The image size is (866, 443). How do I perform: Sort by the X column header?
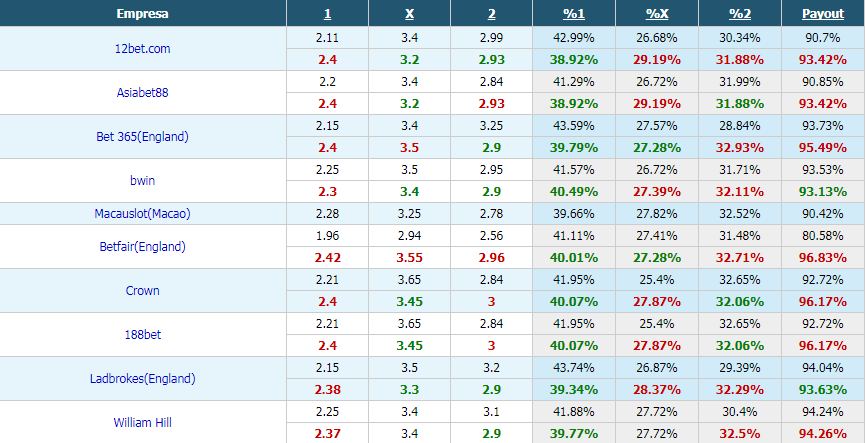tap(409, 14)
